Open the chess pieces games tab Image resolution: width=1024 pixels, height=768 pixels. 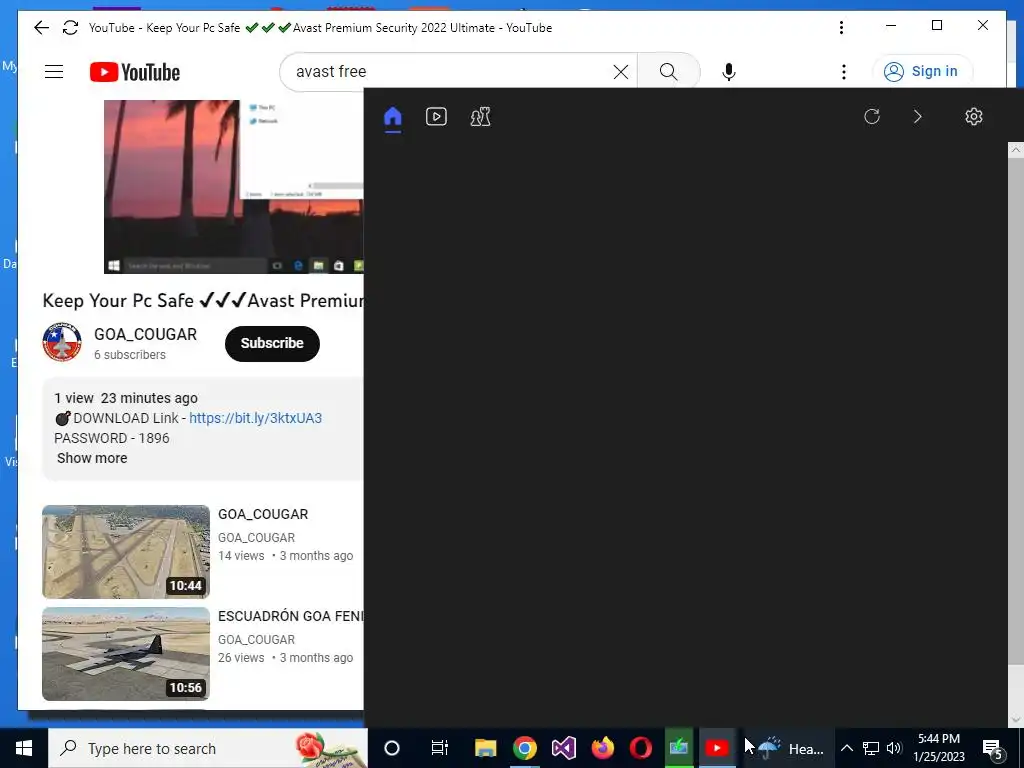click(481, 117)
